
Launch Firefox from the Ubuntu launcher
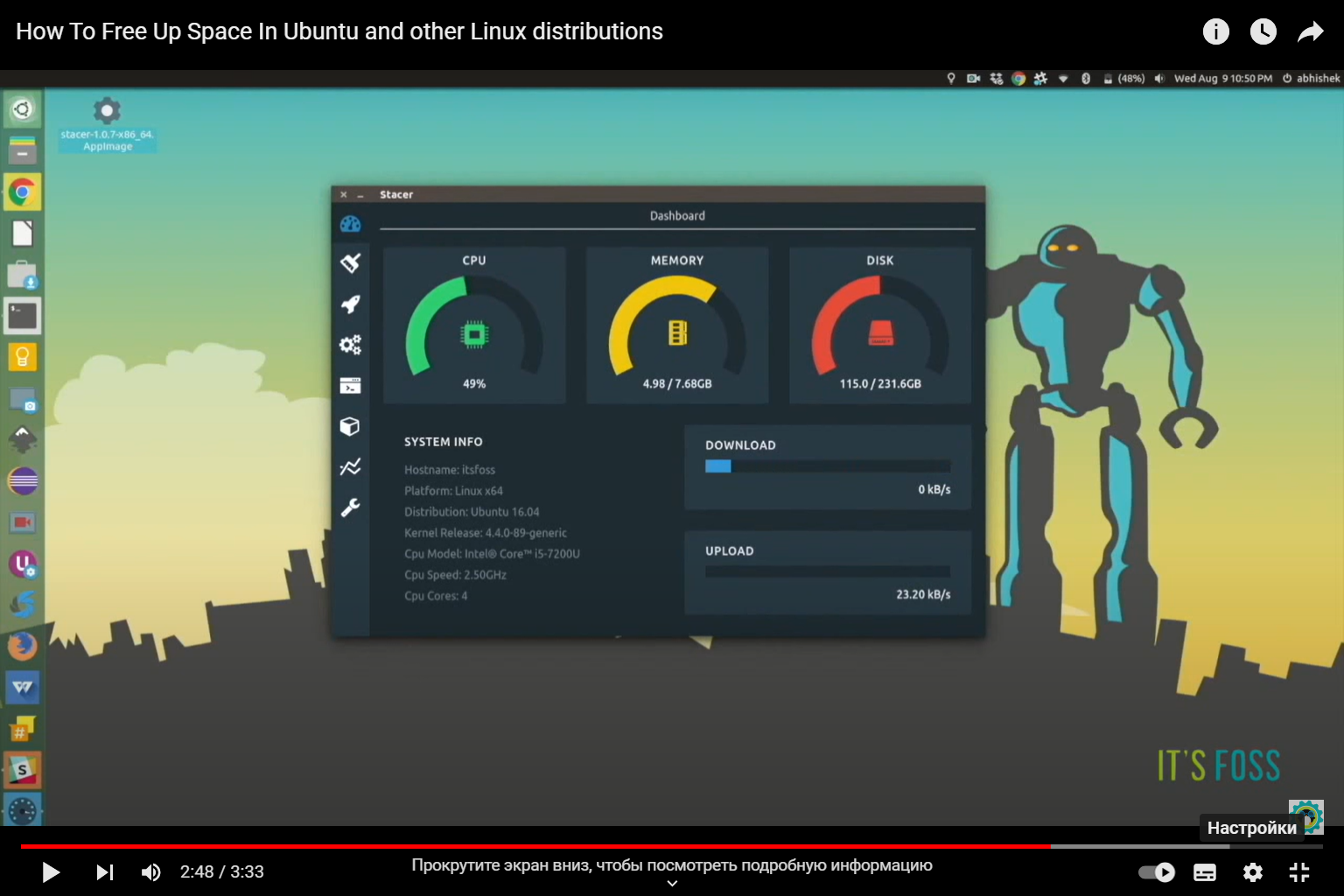click(22, 647)
